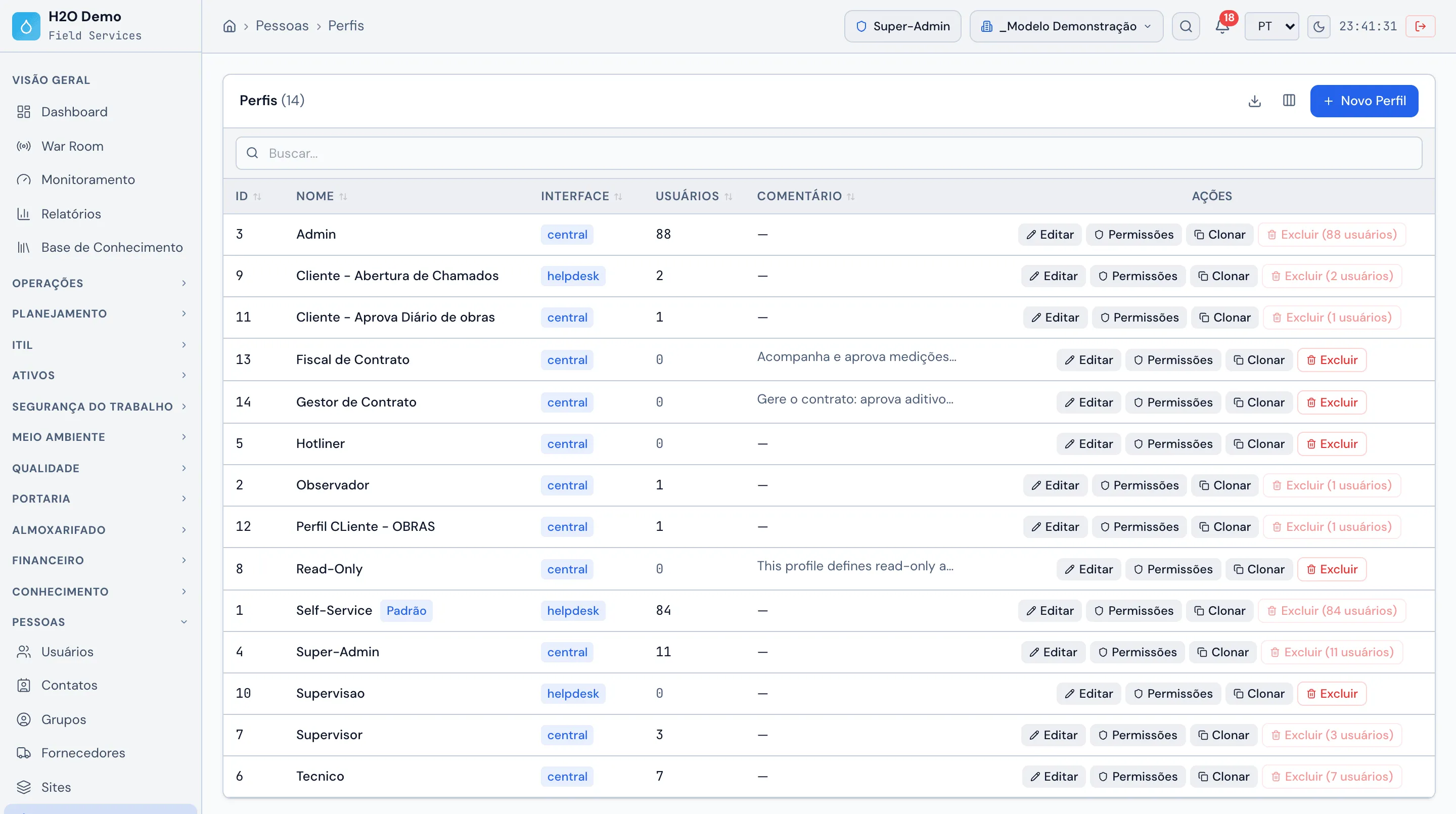Click Pessoas in the breadcrumb
The width and height of the screenshot is (1456, 814).
282,26
